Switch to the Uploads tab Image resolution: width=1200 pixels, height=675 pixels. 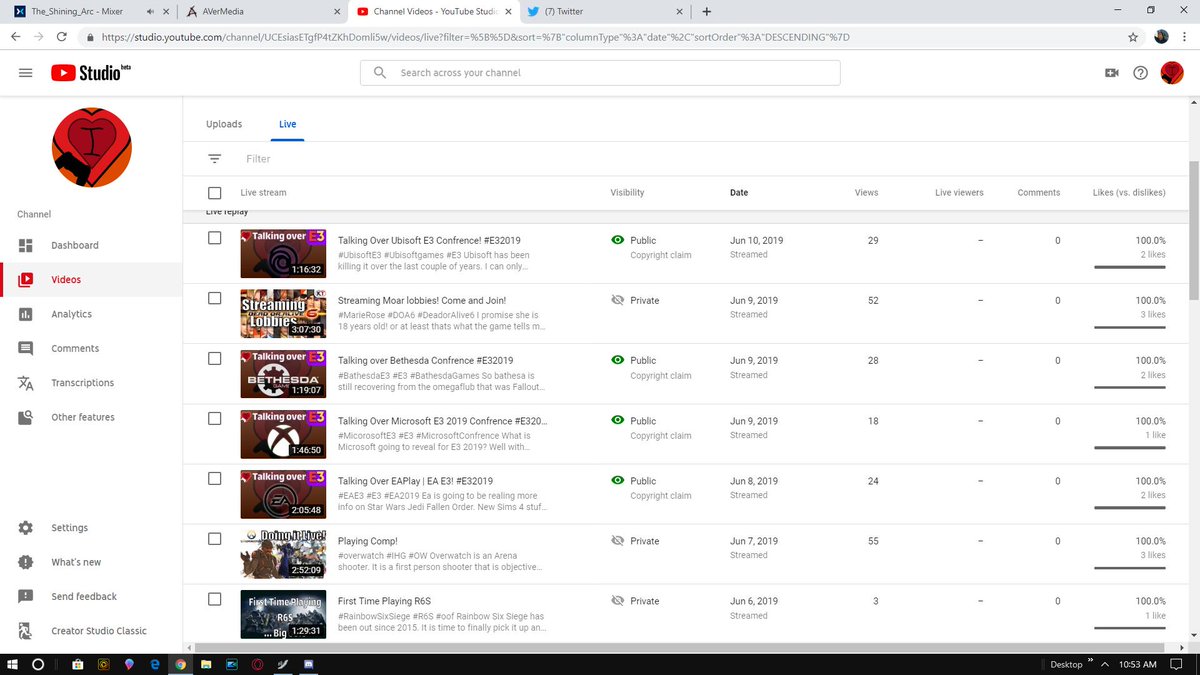[x=224, y=124]
